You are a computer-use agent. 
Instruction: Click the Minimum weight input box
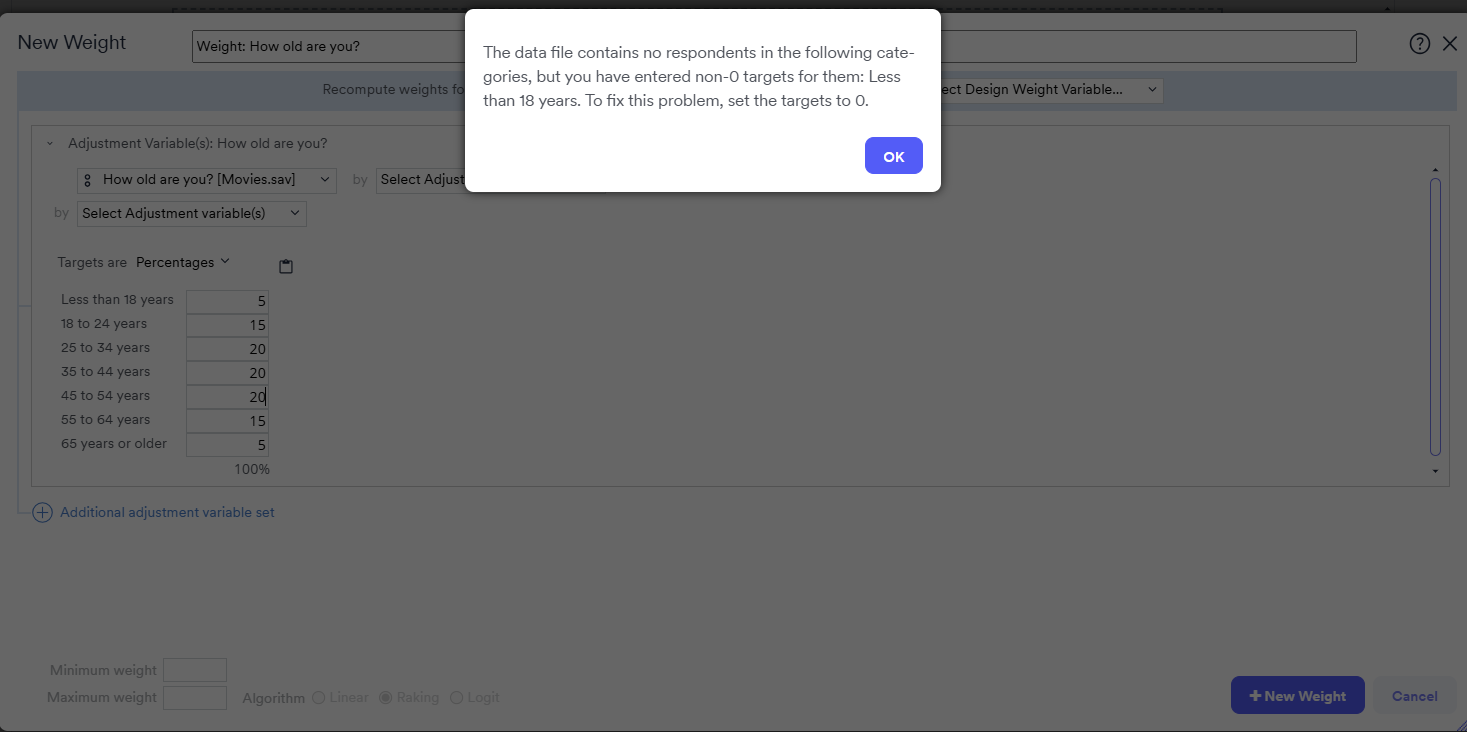tap(195, 670)
